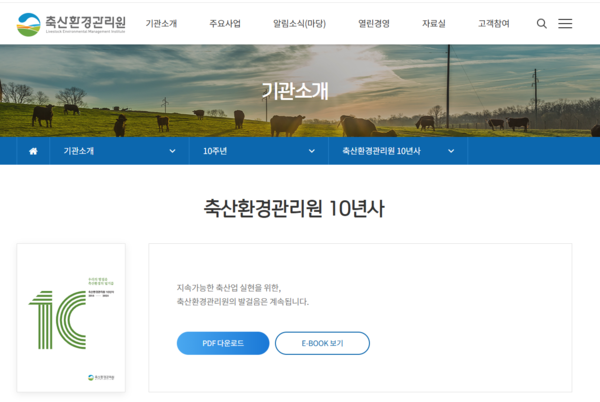The image size is (600, 402).
Task: Click the E-BOOK 보기 button
Action: 322,343
